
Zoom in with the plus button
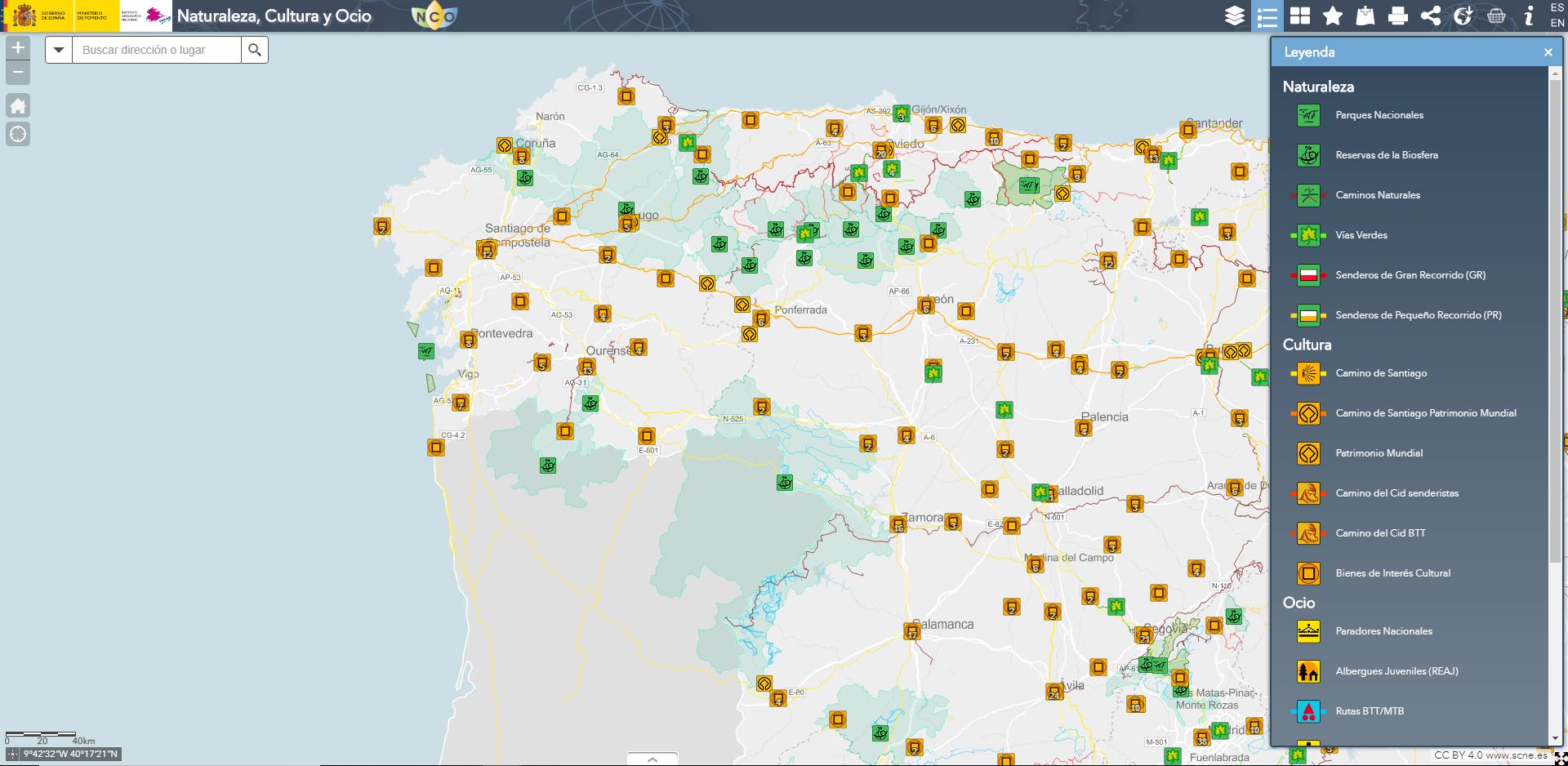click(18, 47)
